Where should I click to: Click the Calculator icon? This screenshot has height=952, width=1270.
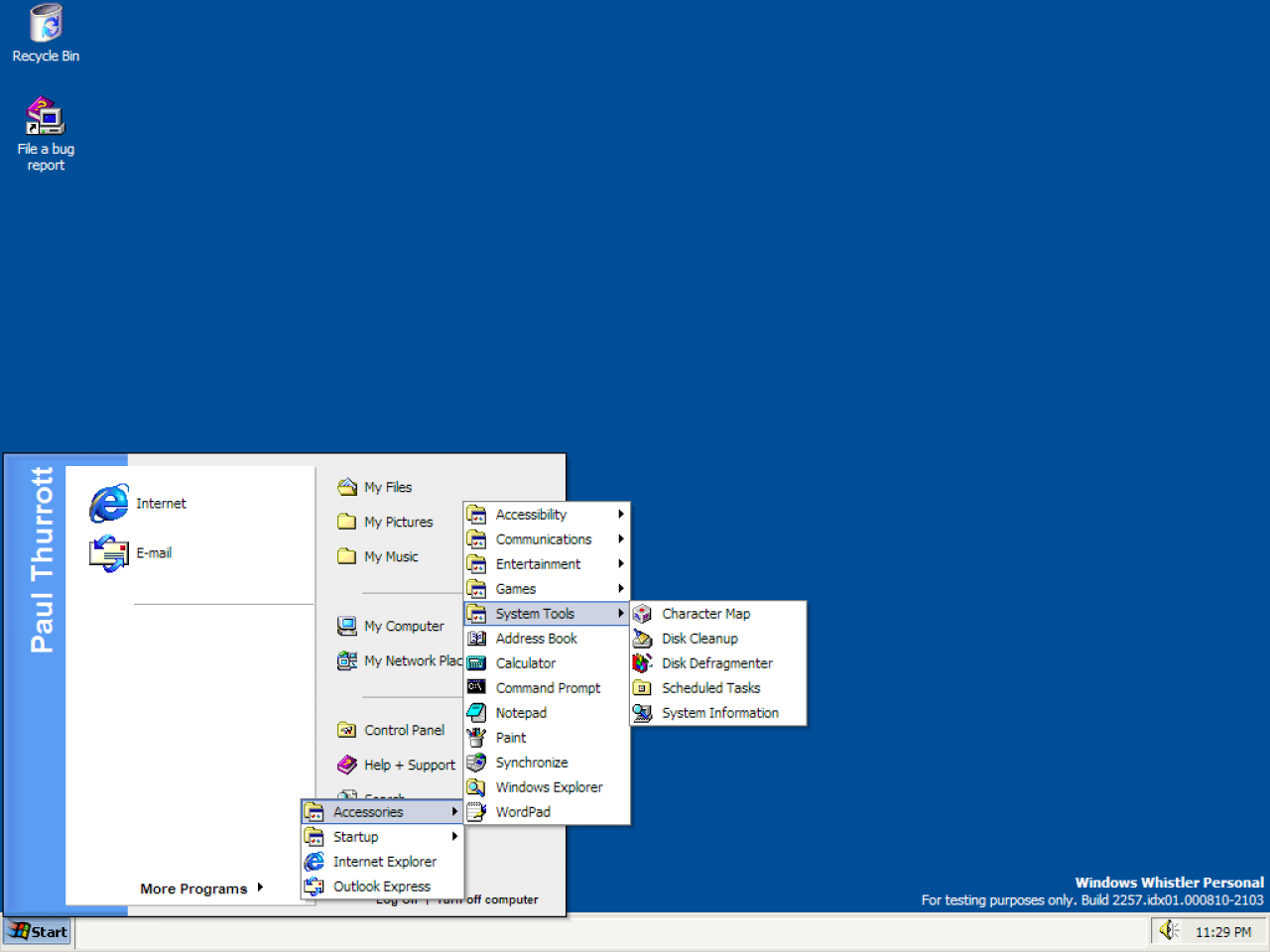(476, 663)
